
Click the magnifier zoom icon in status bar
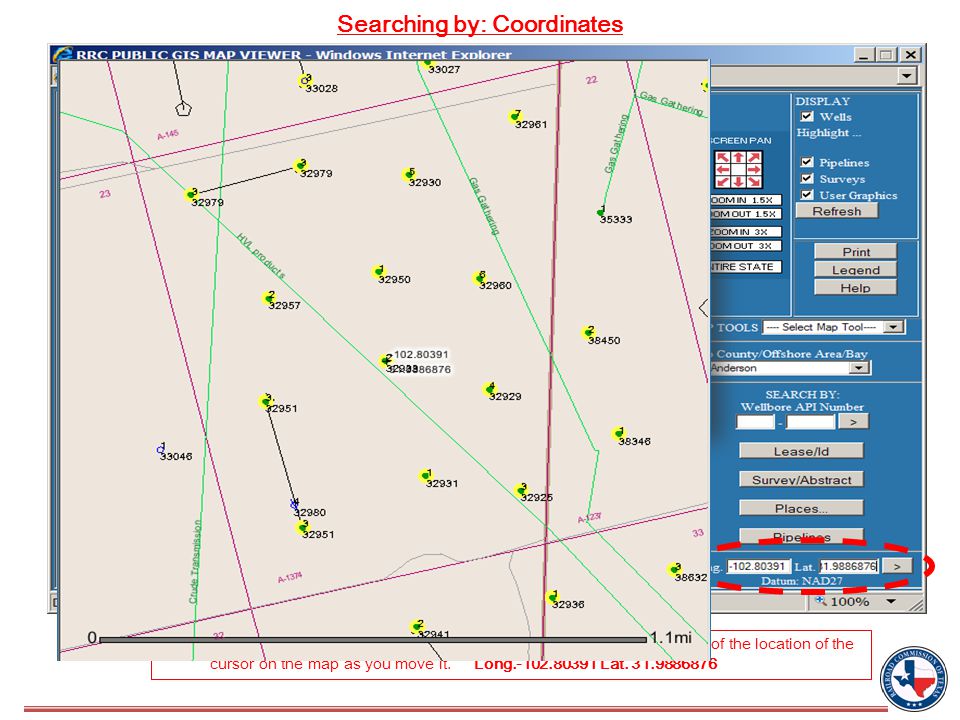[x=820, y=601]
